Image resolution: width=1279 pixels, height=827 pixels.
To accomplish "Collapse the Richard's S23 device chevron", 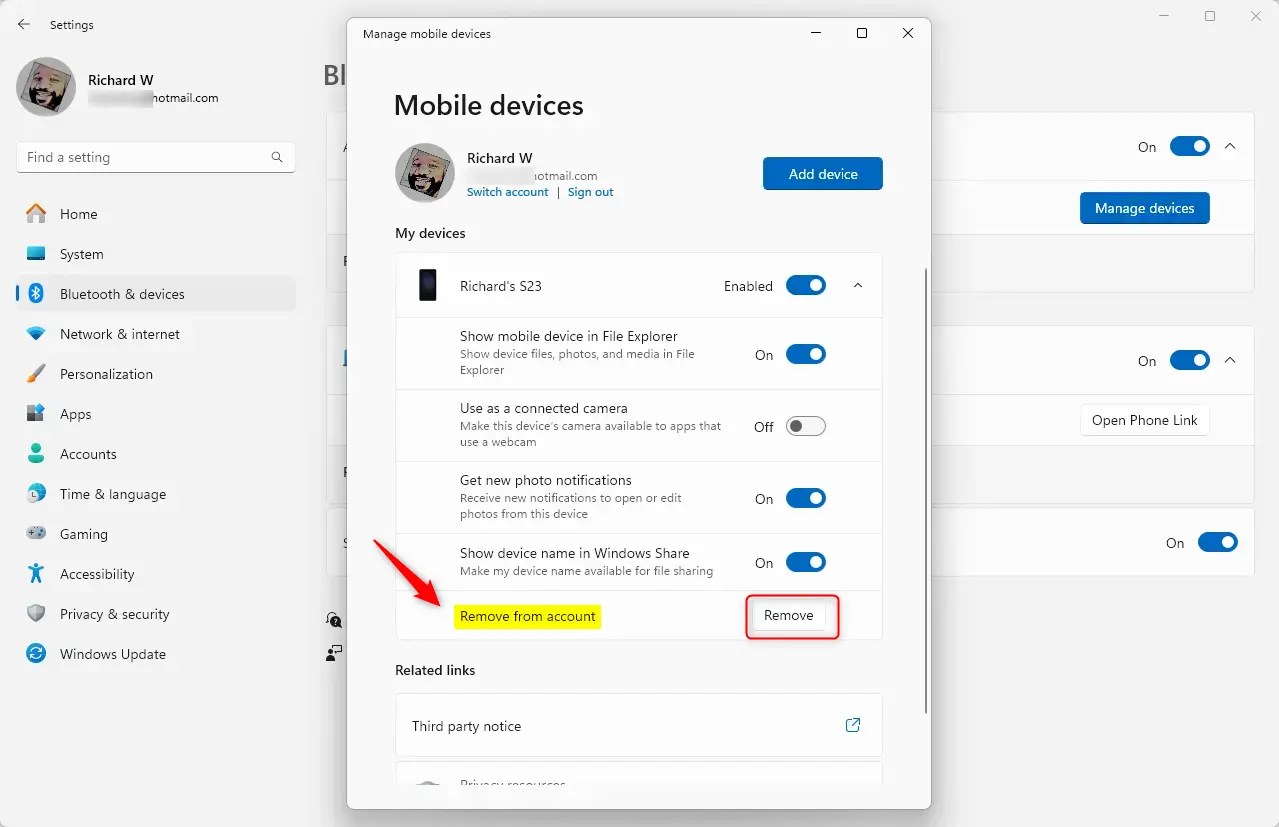I will [858, 286].
